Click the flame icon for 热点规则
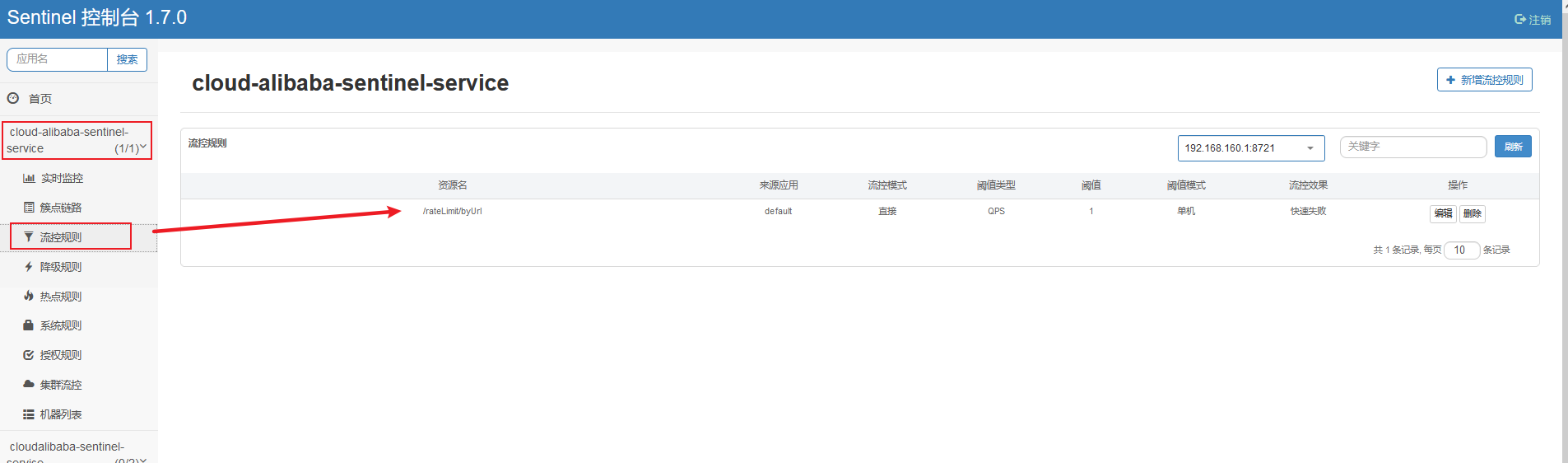The image size is (1568, 463). (29, 297)
